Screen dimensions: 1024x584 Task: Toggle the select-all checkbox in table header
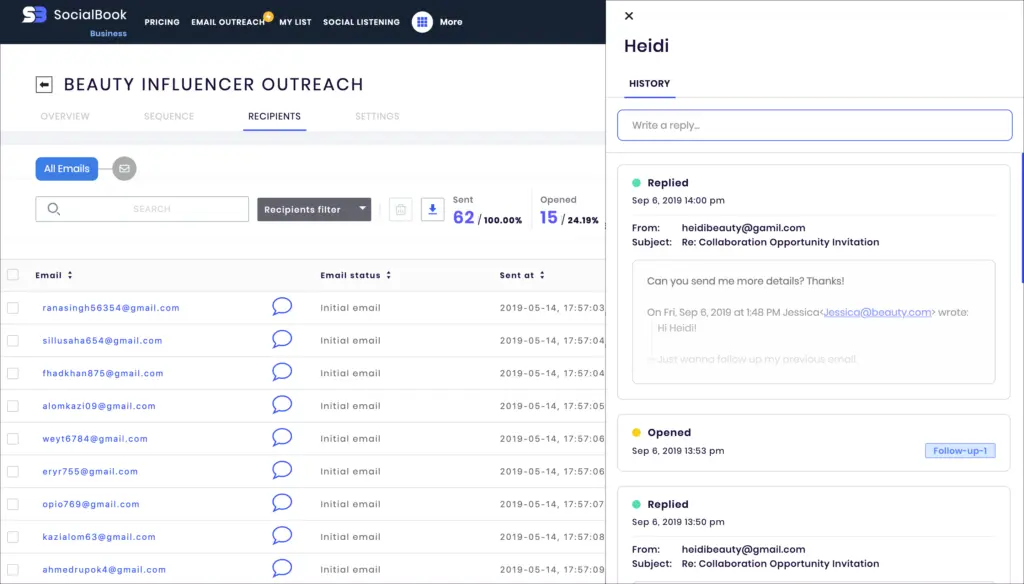tap(13, 275)
